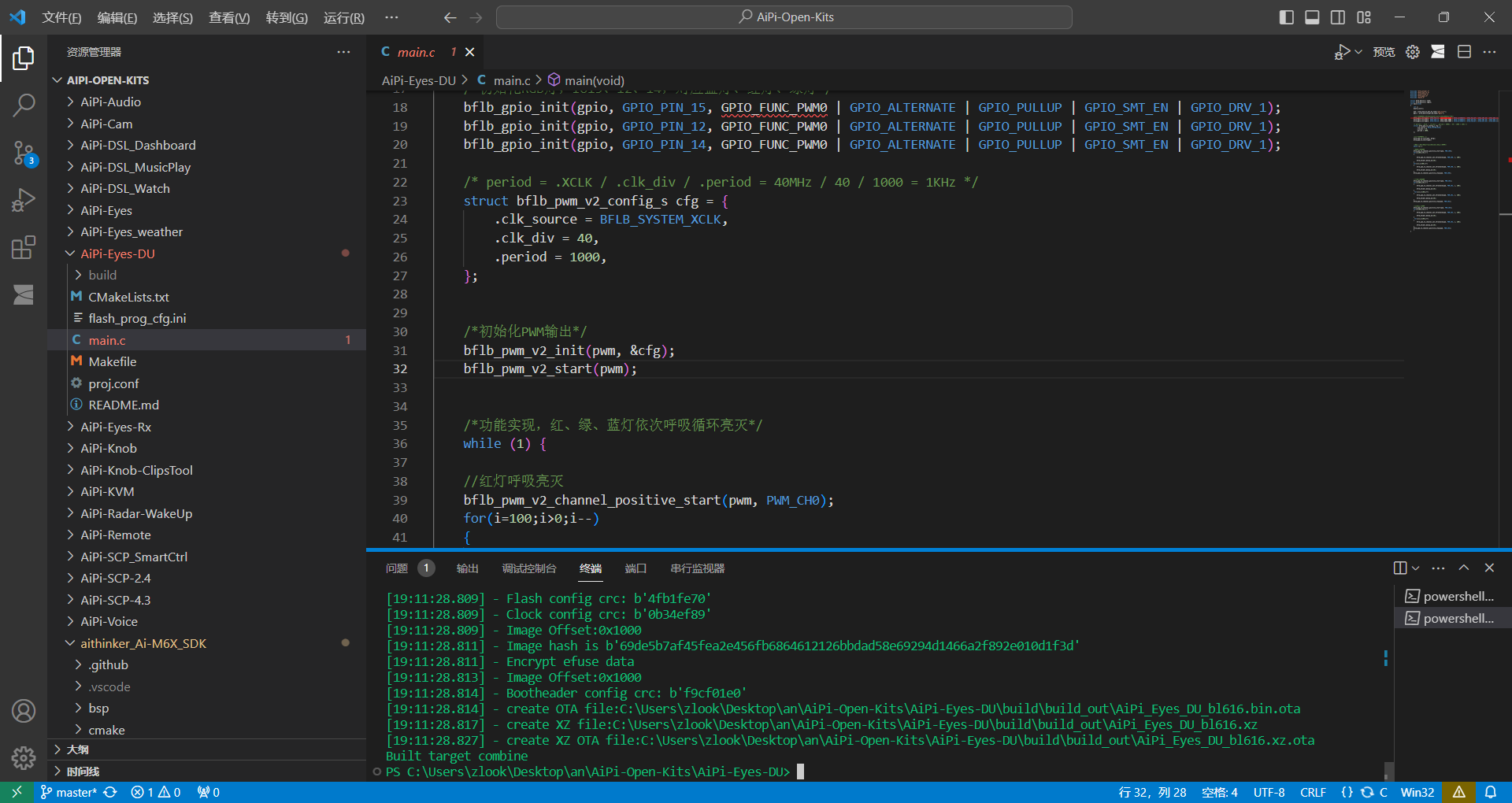Toggle the secondary side bar layout
1512x803 pixels.
[1338, 17]
